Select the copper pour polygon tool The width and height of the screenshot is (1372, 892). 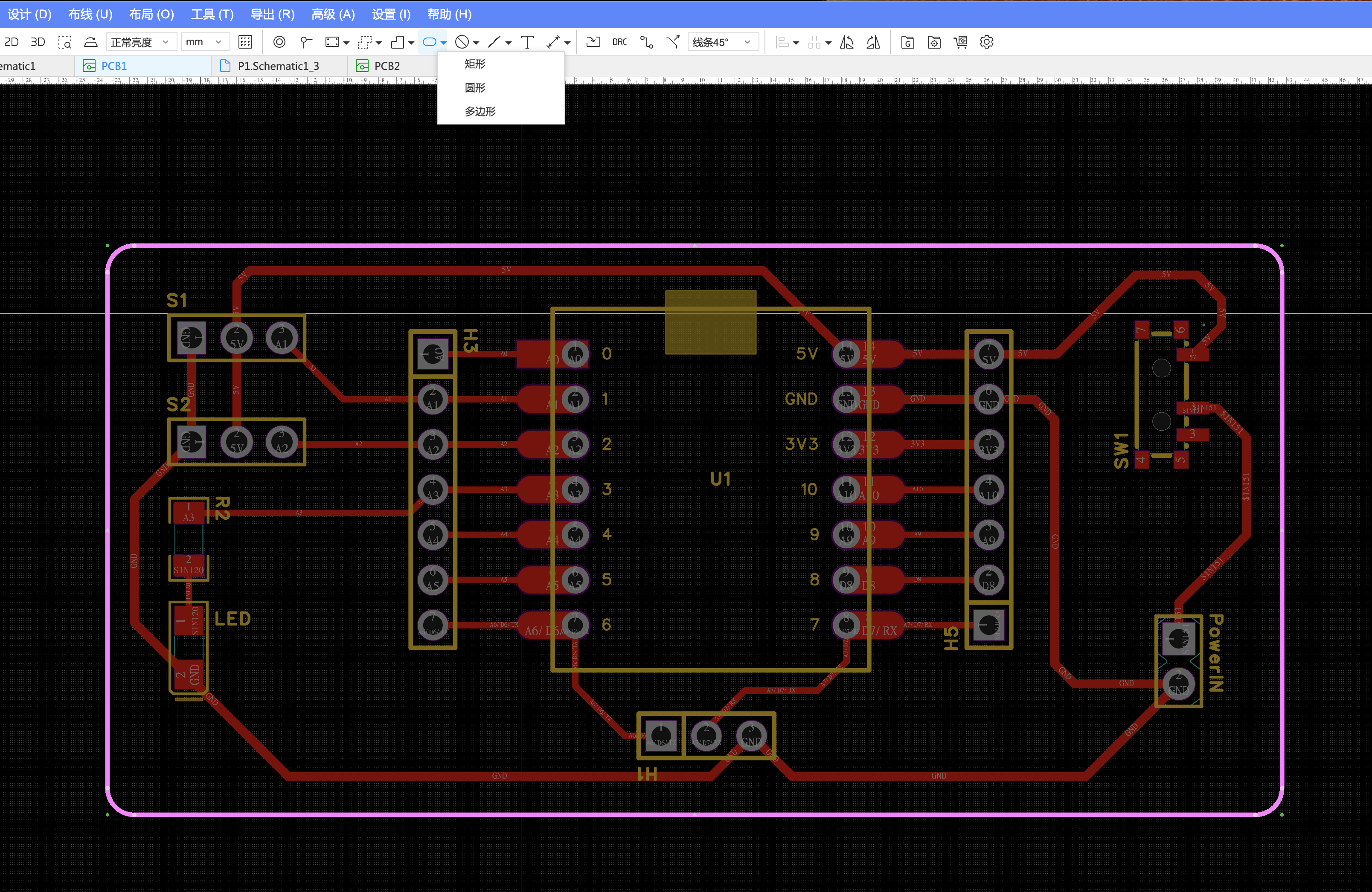397,42
